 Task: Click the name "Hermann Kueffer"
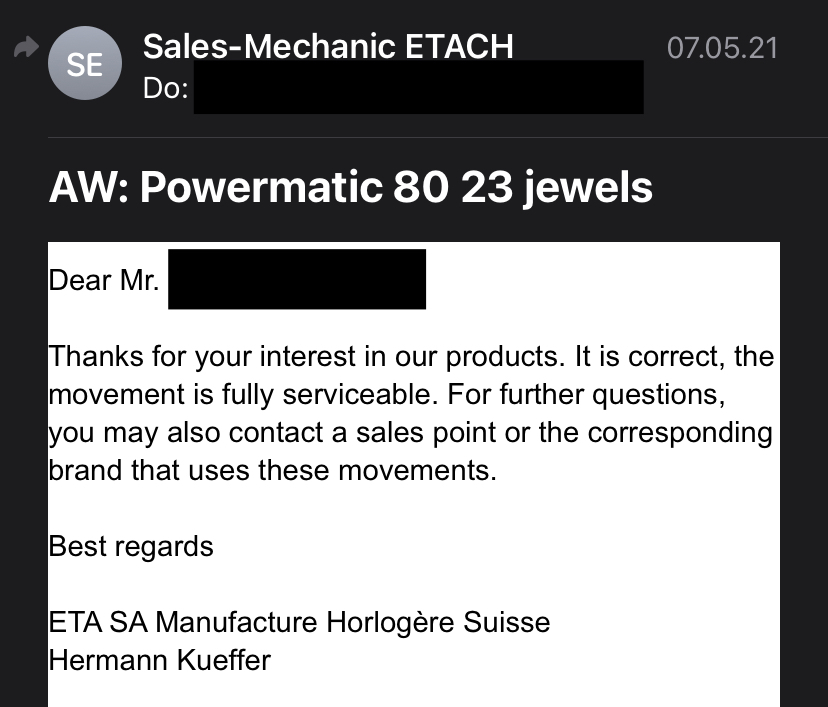[159, 660]
